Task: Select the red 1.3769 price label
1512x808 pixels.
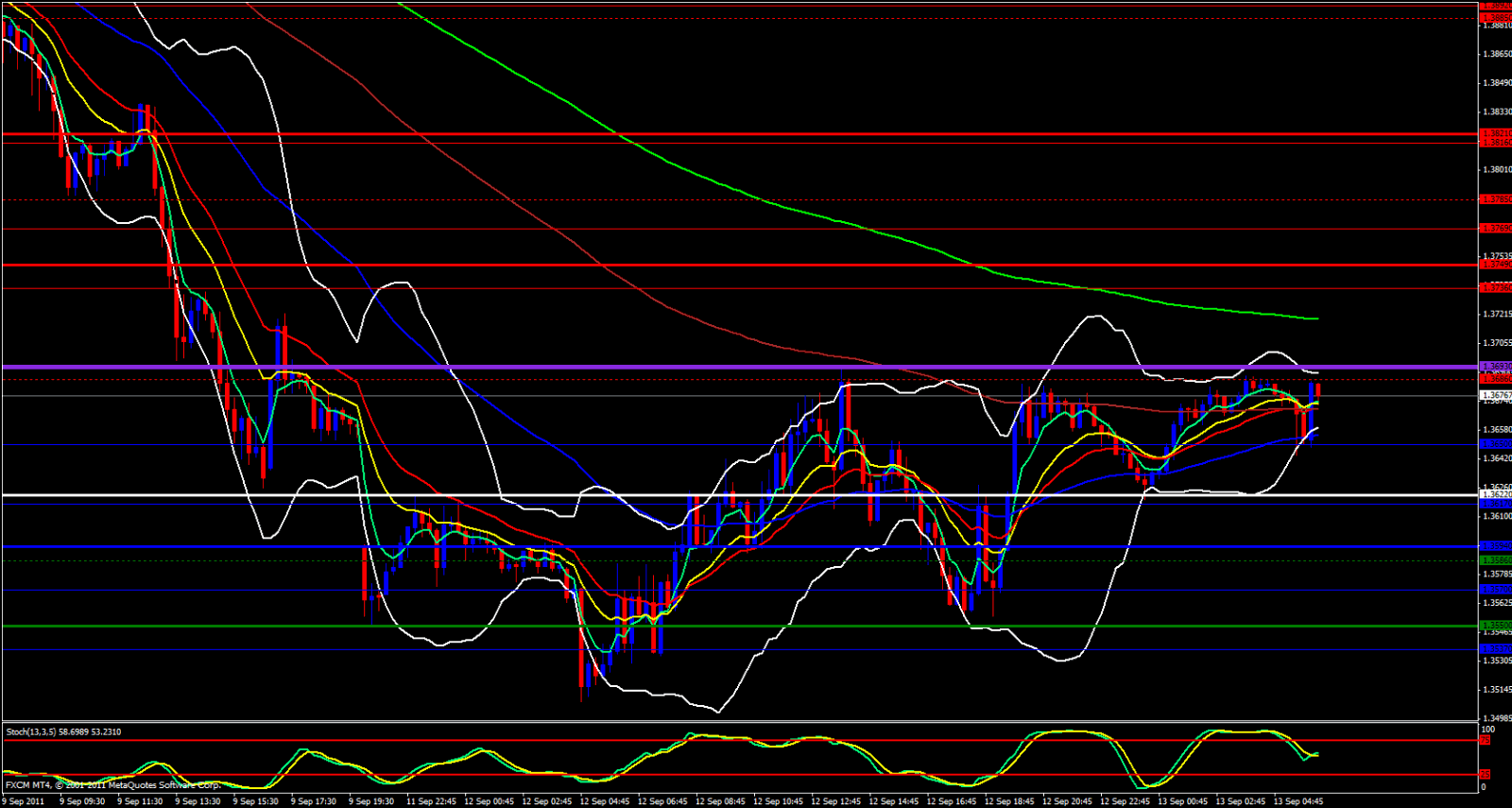Action: coord(1495,229)
